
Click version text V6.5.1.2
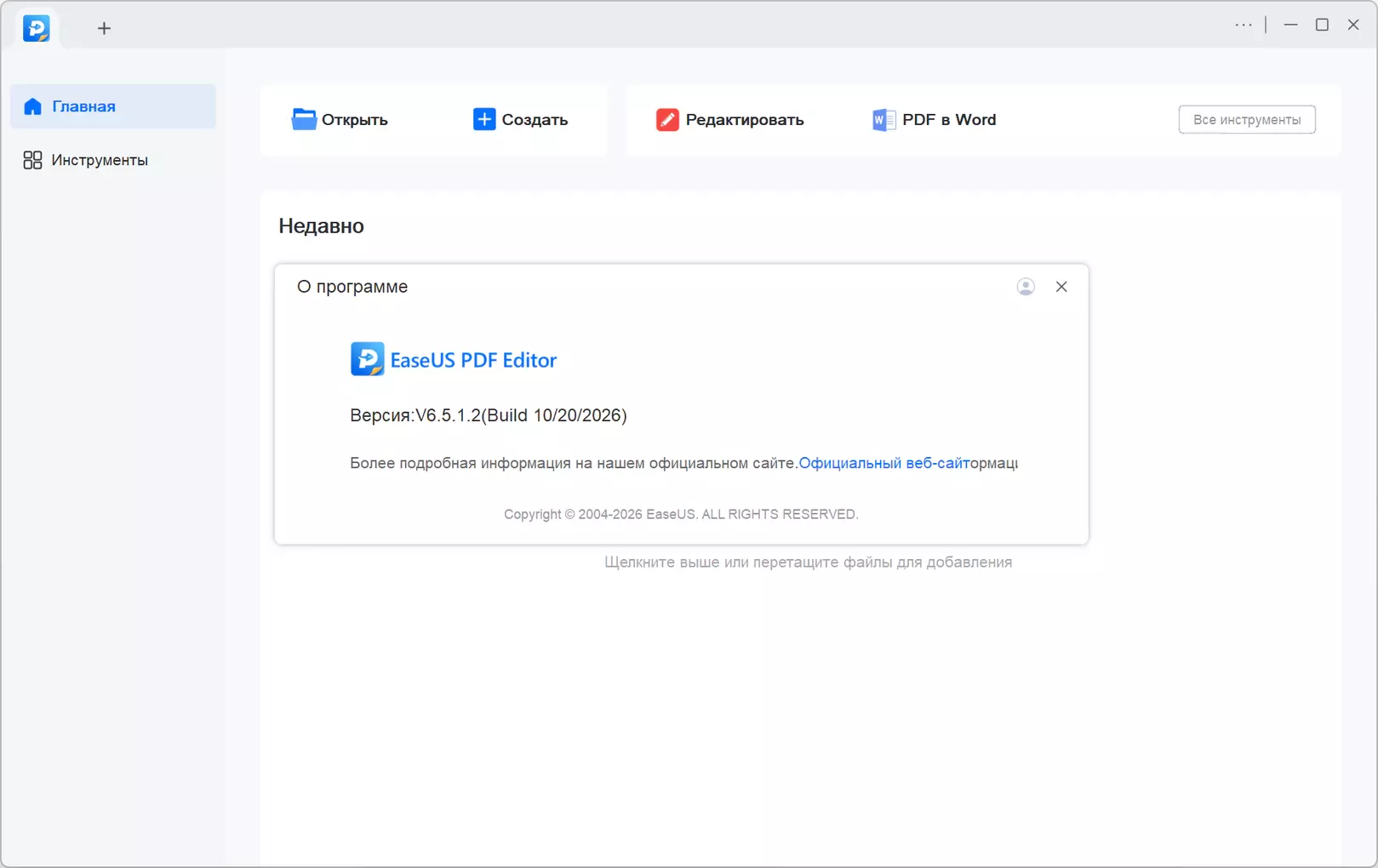point(489,415)
